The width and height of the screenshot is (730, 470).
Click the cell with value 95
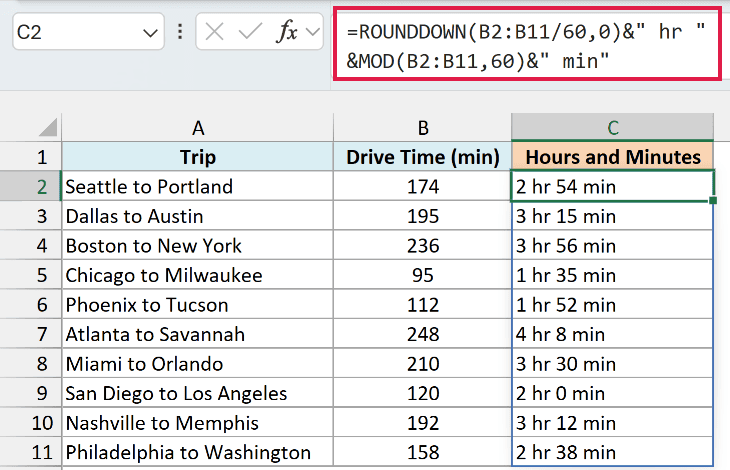coord(423,275)
